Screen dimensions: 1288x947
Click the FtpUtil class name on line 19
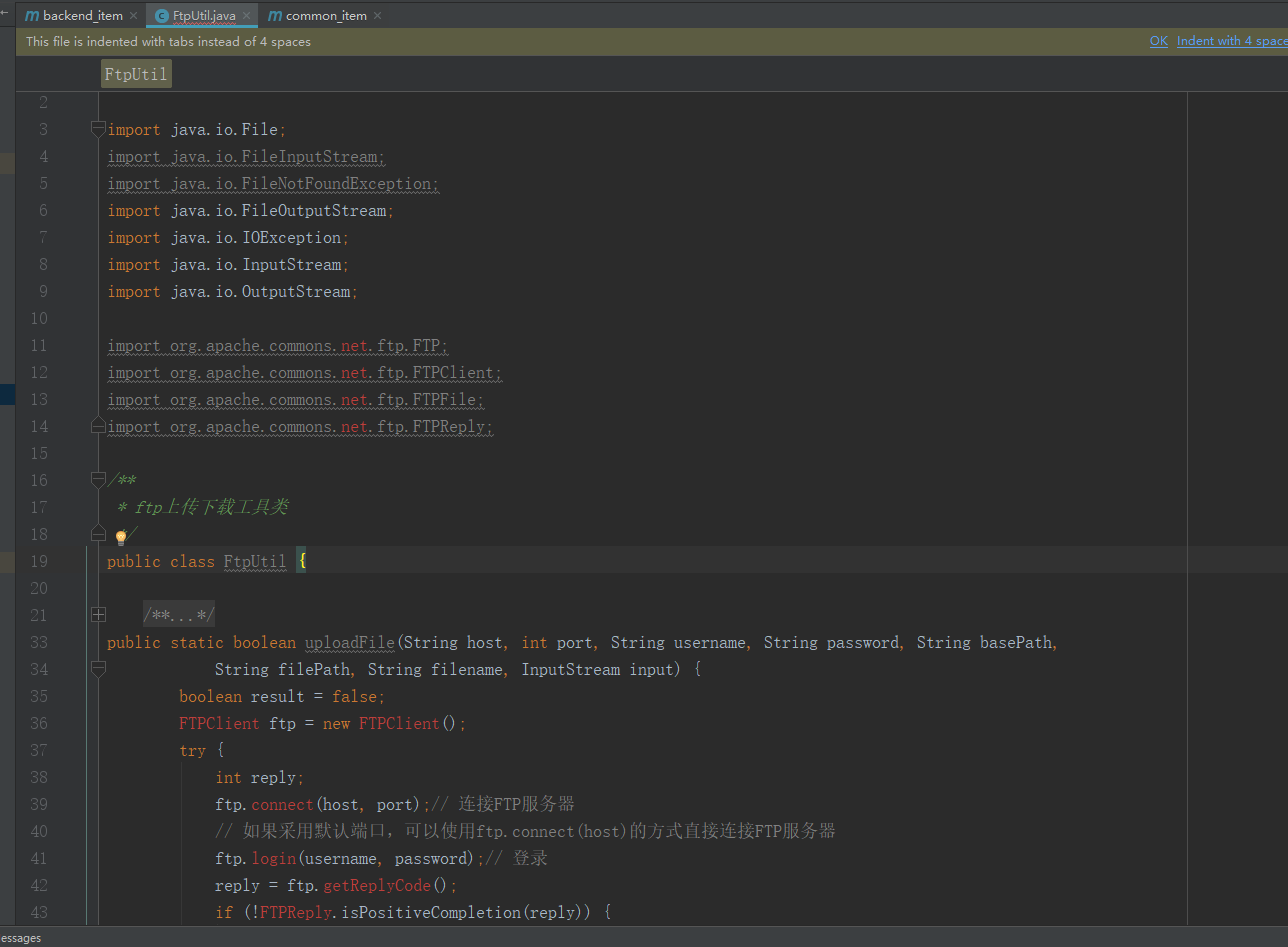(255, 561)
